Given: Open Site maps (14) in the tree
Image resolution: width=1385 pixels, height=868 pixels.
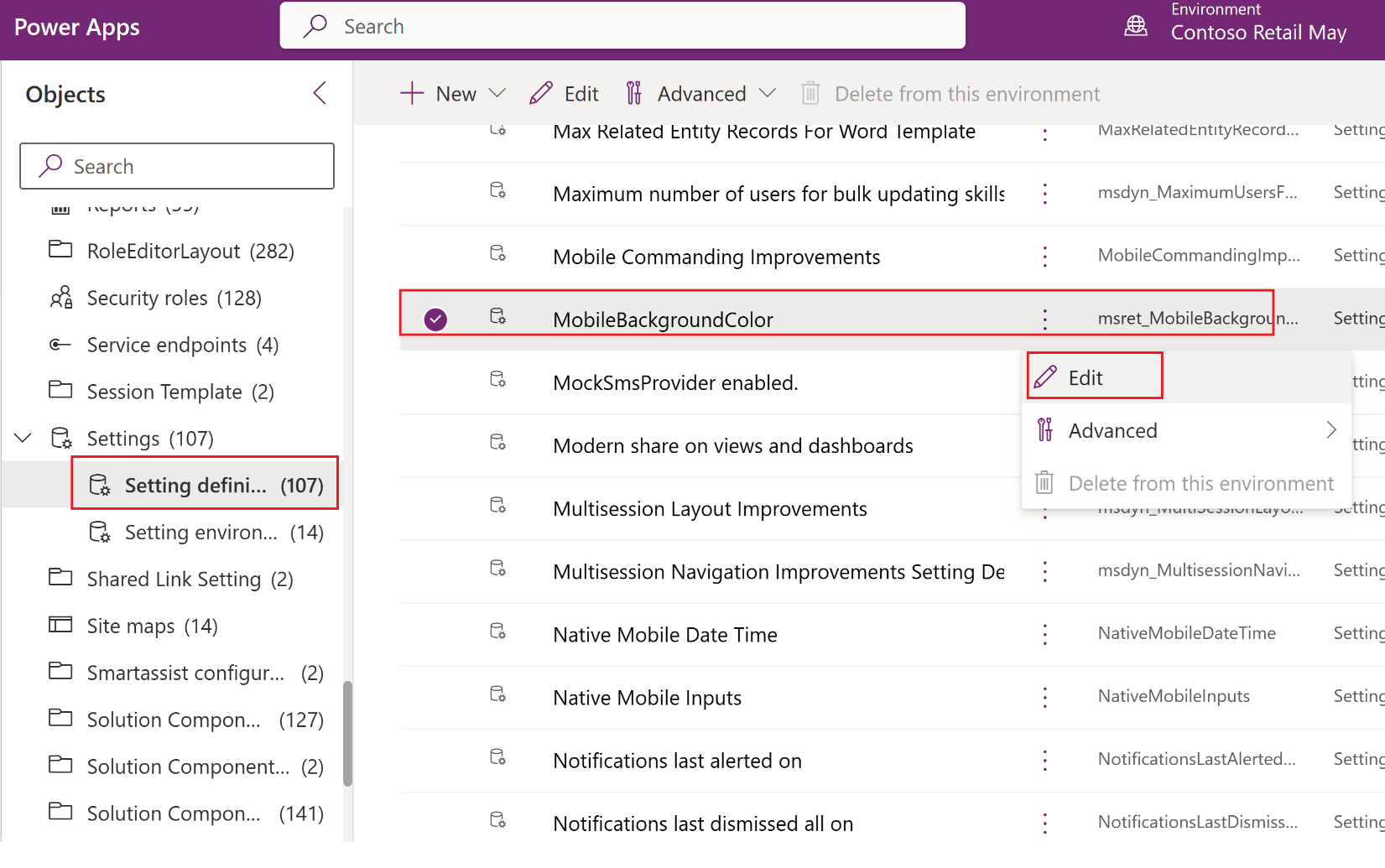Looking at the screenshot, I should click(x=134, y=626).
